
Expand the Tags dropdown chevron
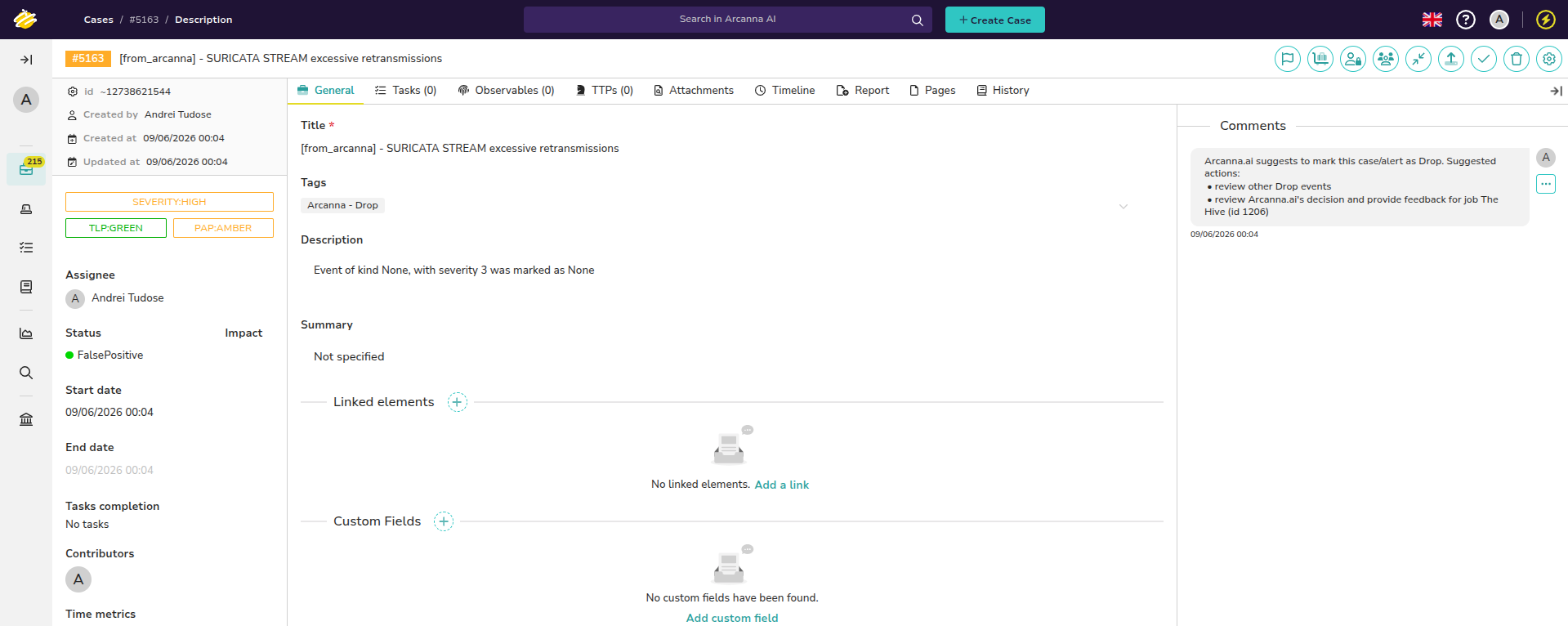pos(1124,207)
